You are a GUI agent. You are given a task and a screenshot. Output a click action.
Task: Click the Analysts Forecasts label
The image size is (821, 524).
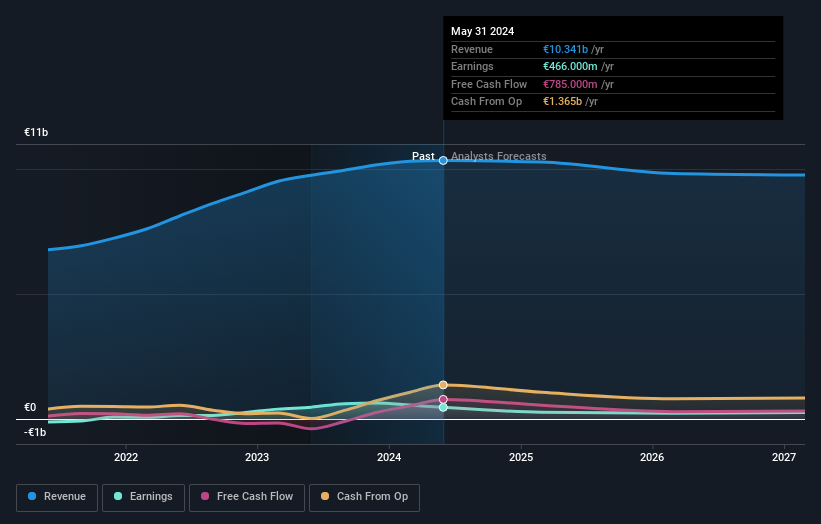tap(498, 156)
